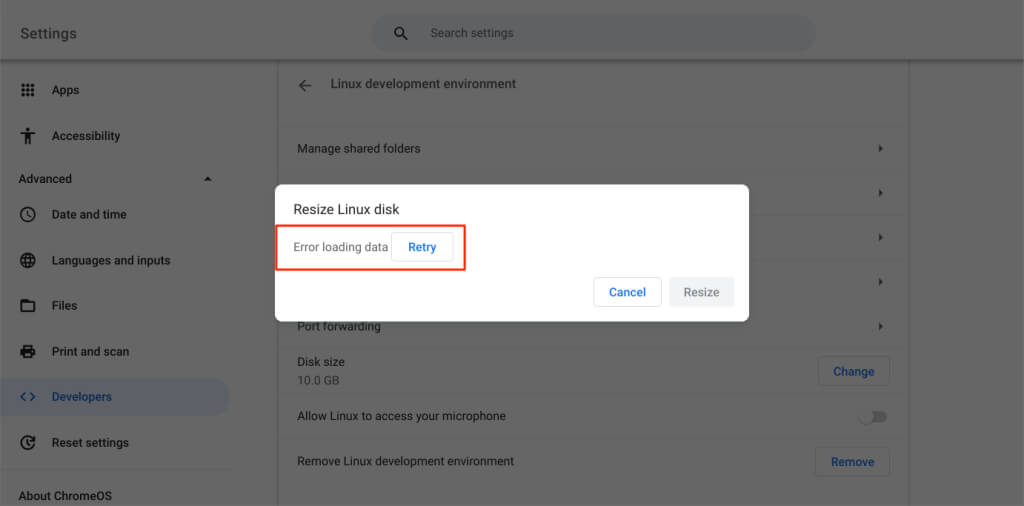1024x506 pixels.
Task: Click the Apps grid icon in sidebar
Action: coord(28,90)
